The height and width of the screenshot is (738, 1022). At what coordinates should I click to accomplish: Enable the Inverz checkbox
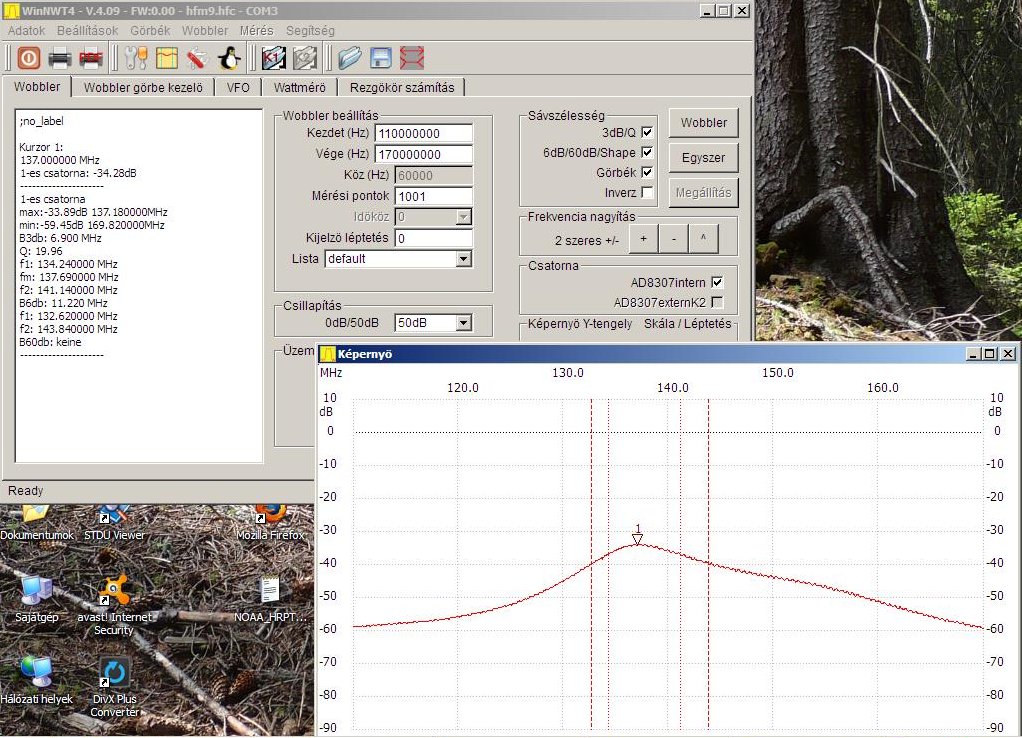[x=647, y=192]
